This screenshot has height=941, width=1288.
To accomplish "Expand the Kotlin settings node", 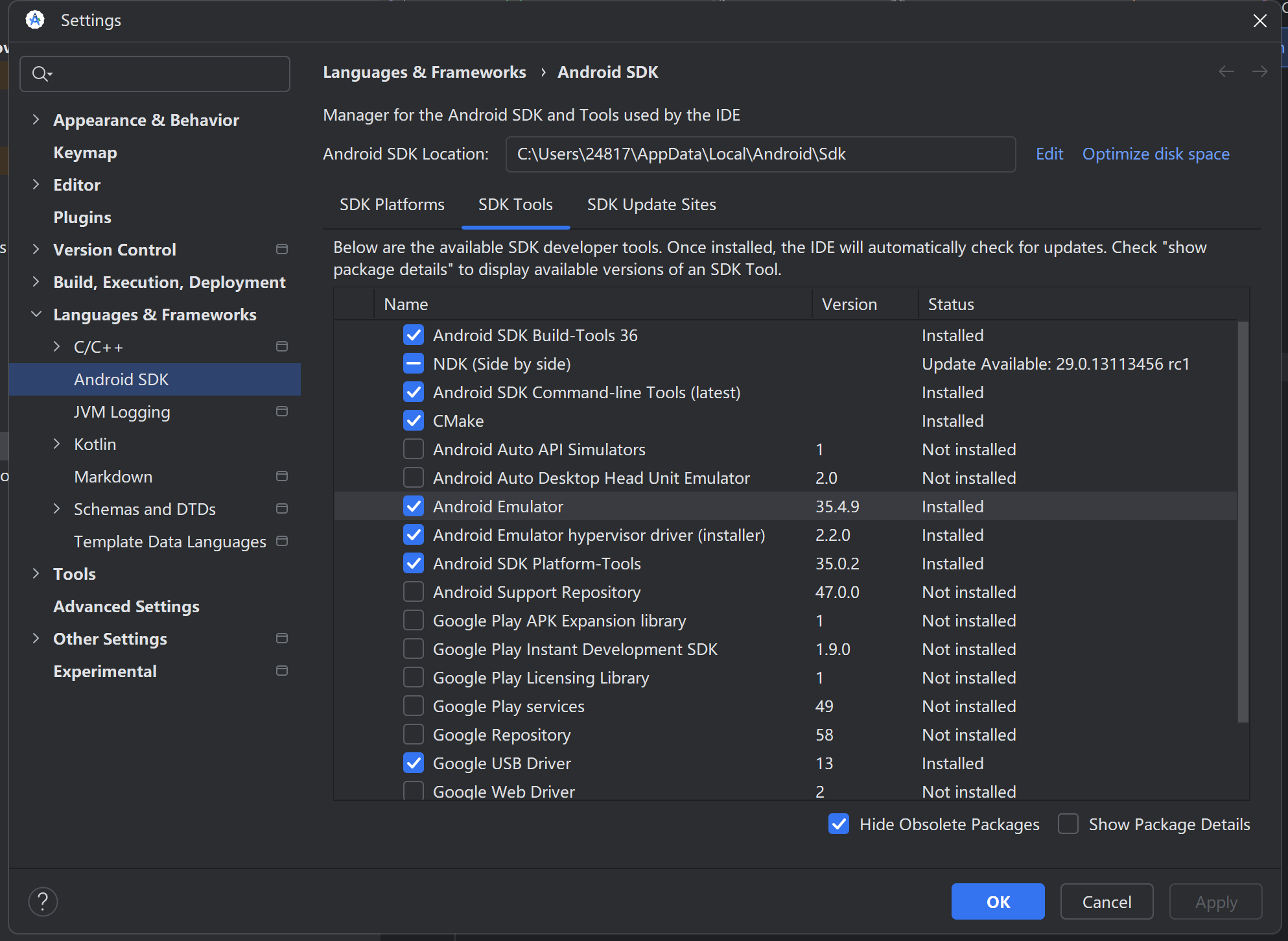I will click(x=57, y=444).
